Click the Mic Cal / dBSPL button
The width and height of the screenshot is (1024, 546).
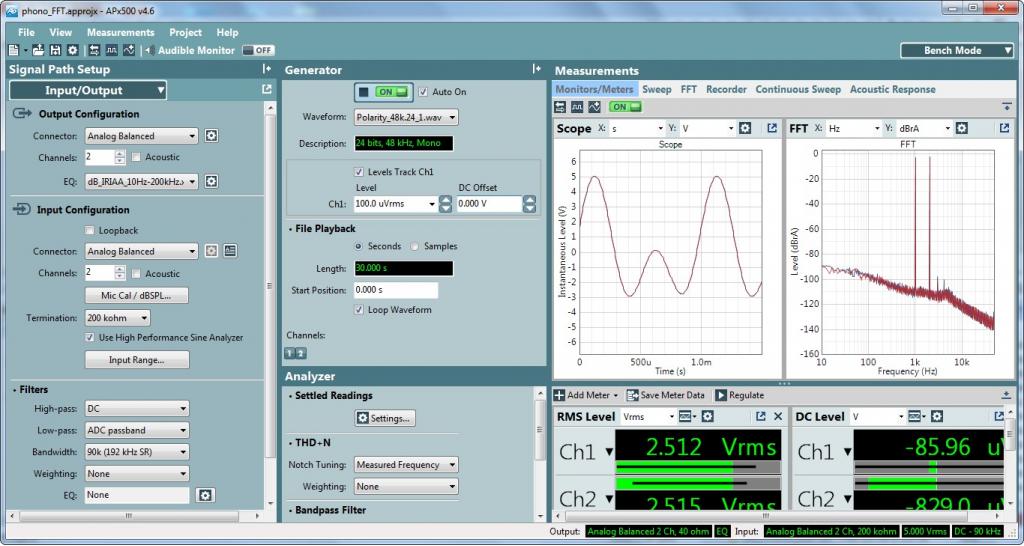(x=137, y=296)
